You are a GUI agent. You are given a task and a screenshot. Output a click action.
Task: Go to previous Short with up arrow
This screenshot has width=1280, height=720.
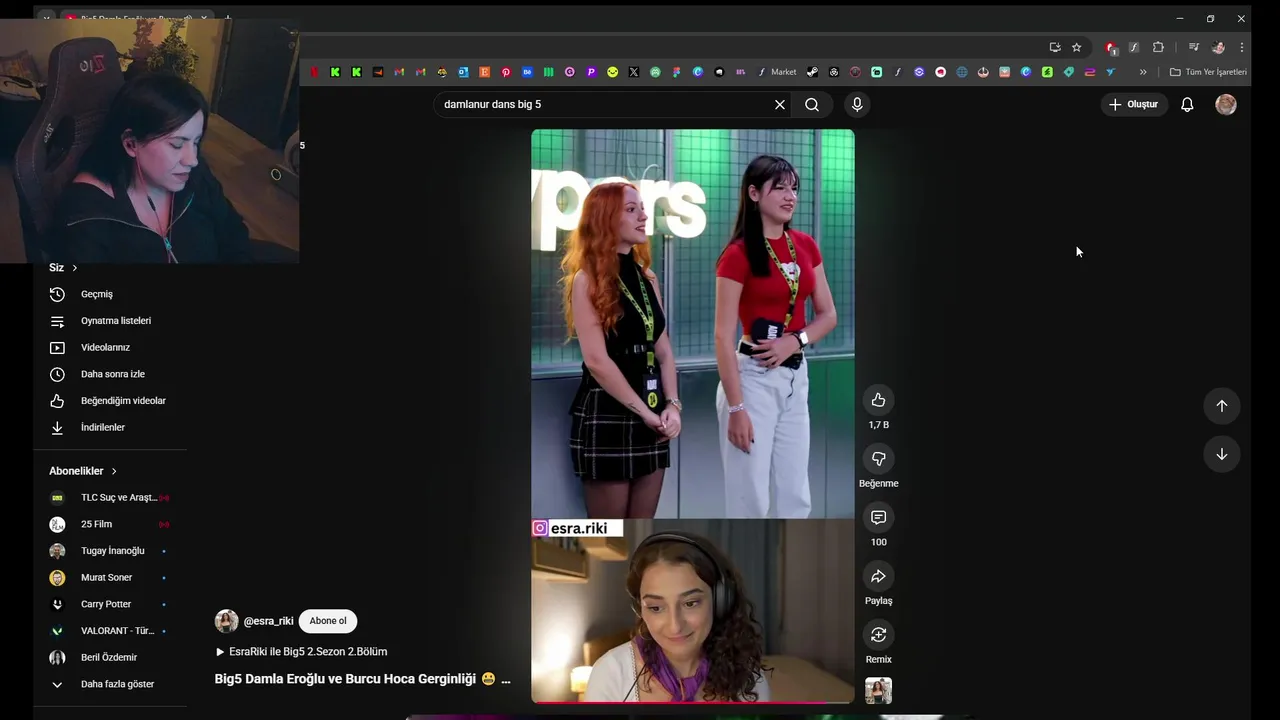[x=1221, y=406]
